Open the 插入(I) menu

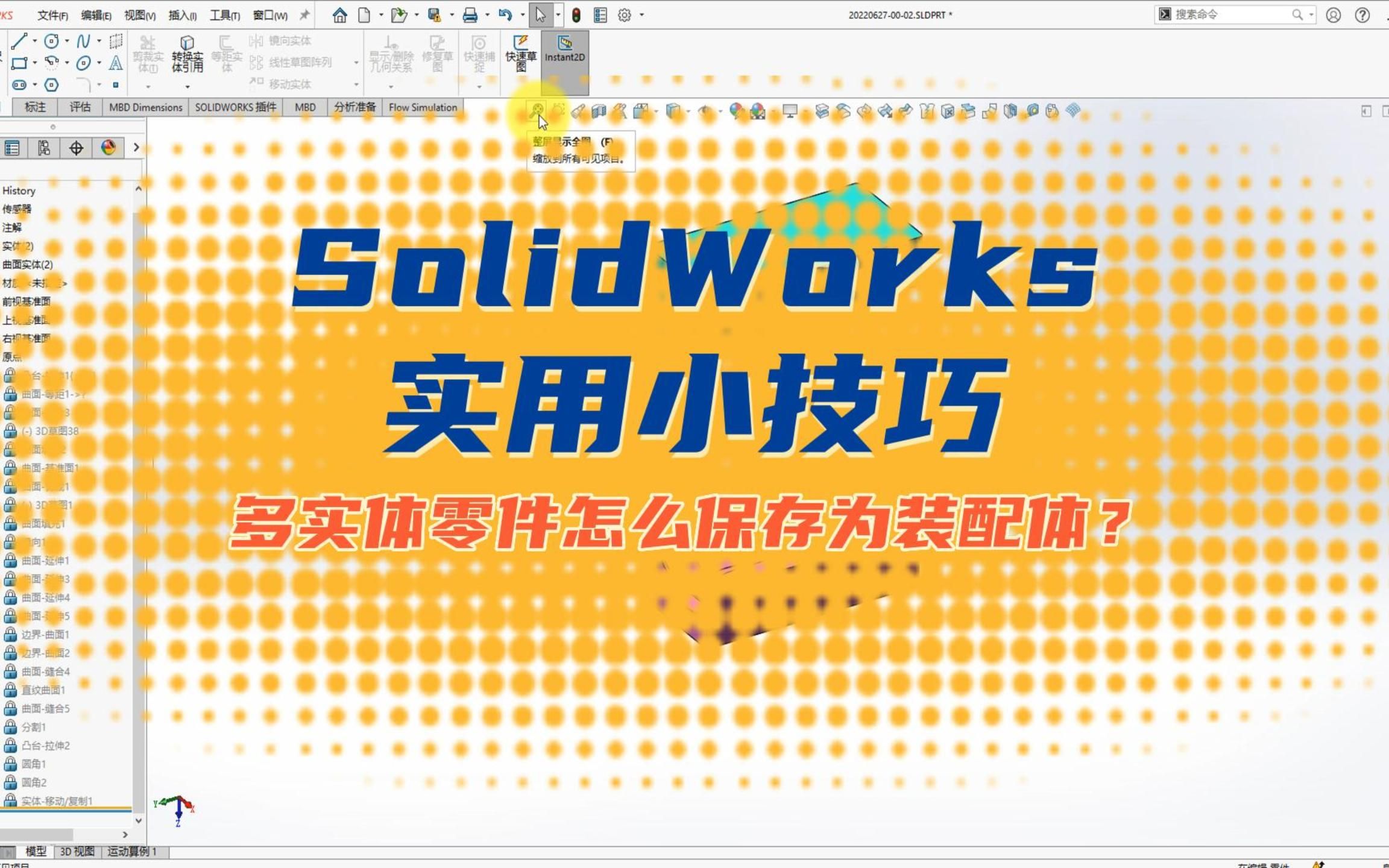click(x=182, y=15)
